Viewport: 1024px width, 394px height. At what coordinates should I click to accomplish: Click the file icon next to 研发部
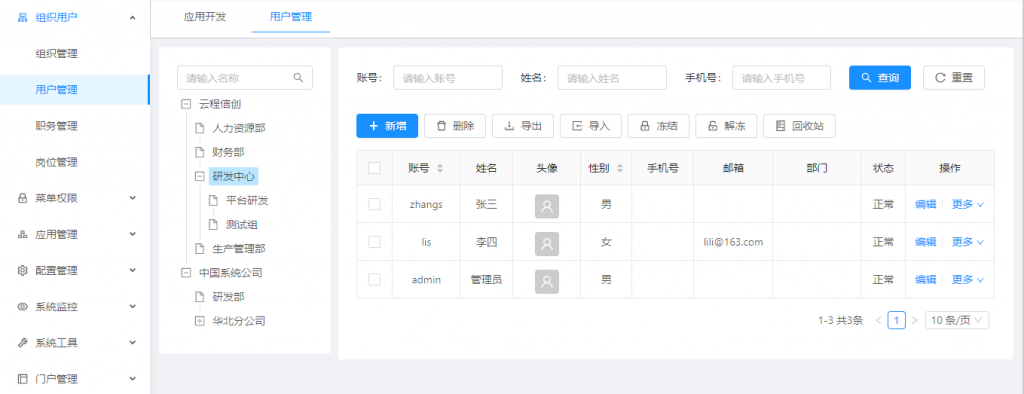[x=200, y=297]
